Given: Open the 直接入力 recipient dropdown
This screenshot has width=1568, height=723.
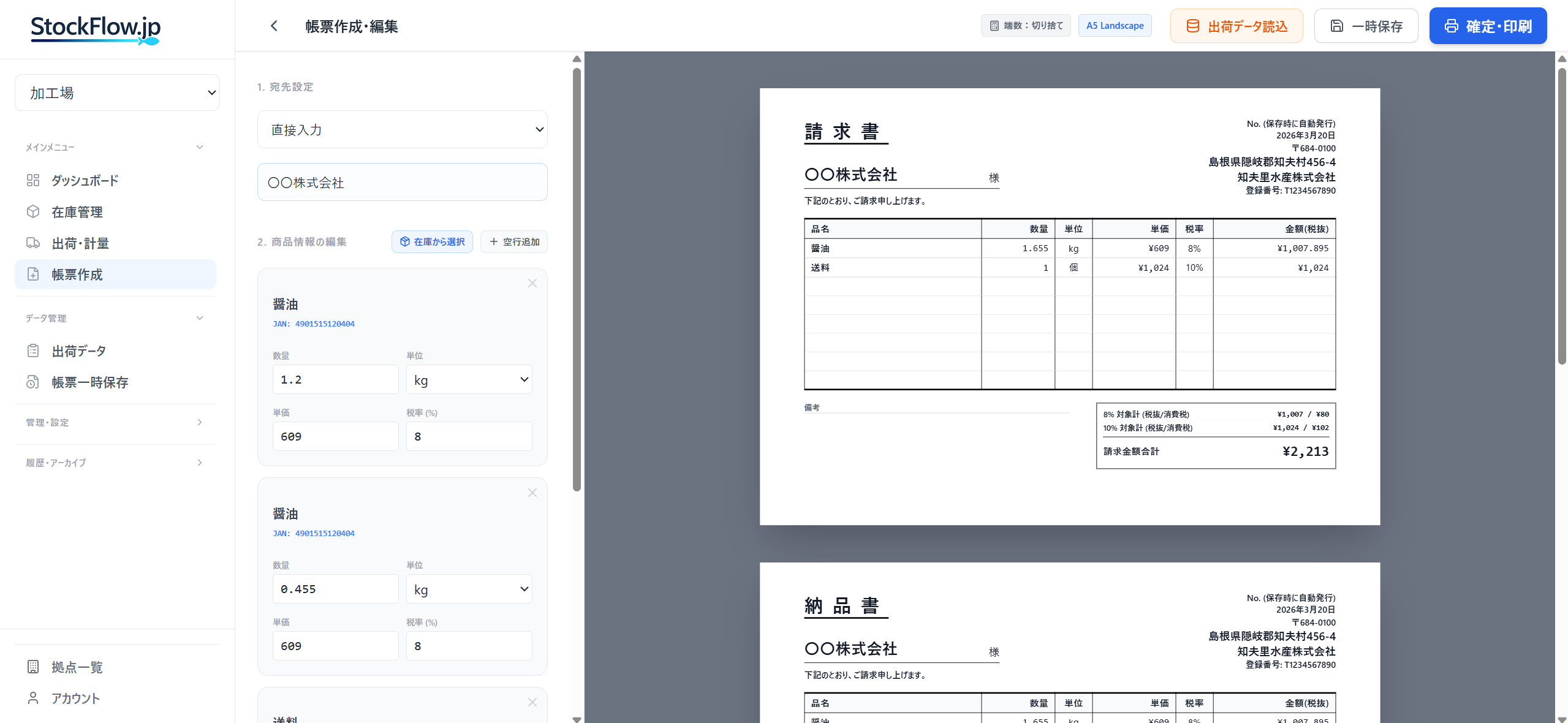Looking at the screenshot, I should point(402,129).
